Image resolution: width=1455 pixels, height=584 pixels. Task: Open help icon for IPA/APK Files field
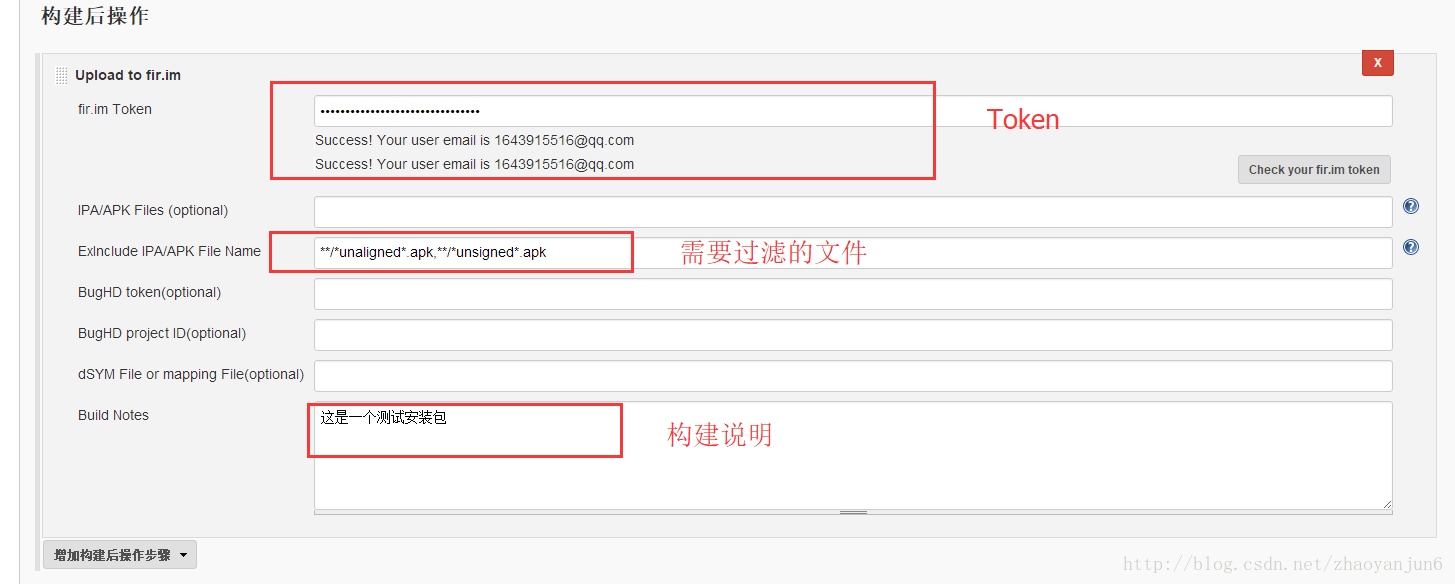coord(1411,206)
